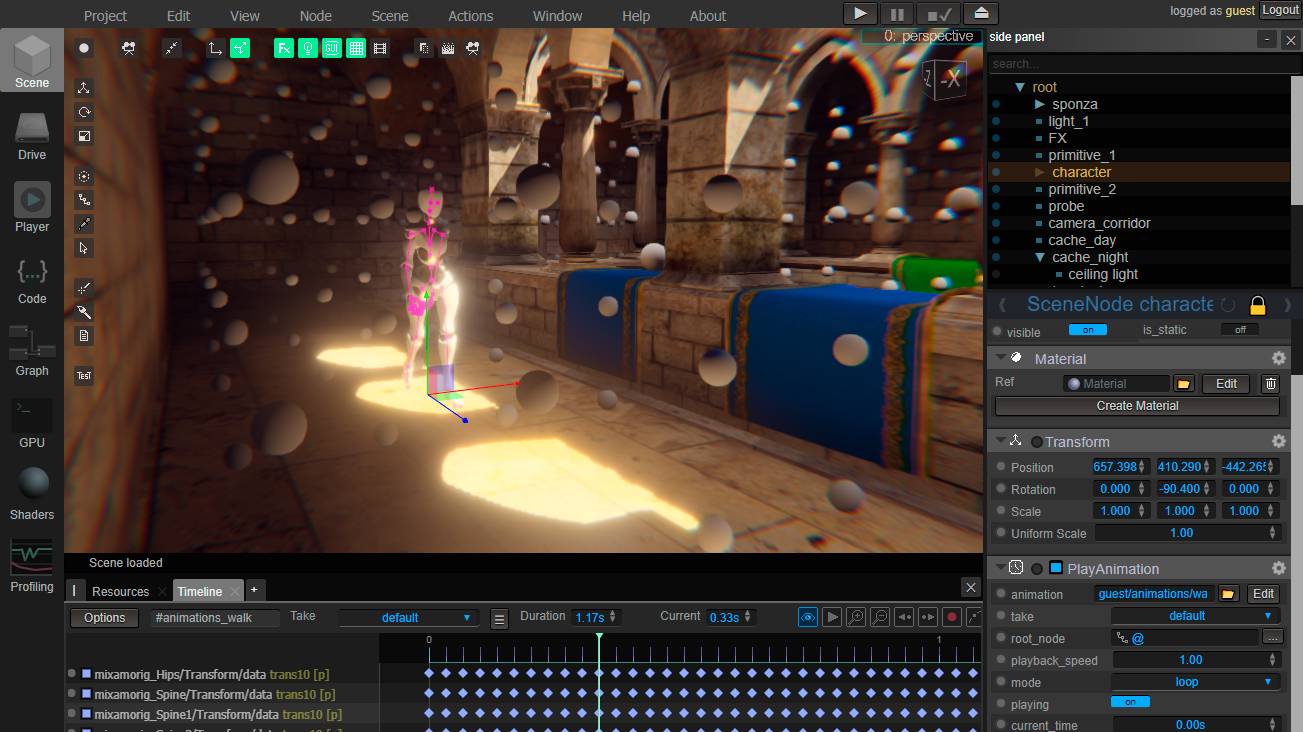Open the Shaders panel in the sidebar
Viewport: 1303px width, 732px height.
[32, 492]
